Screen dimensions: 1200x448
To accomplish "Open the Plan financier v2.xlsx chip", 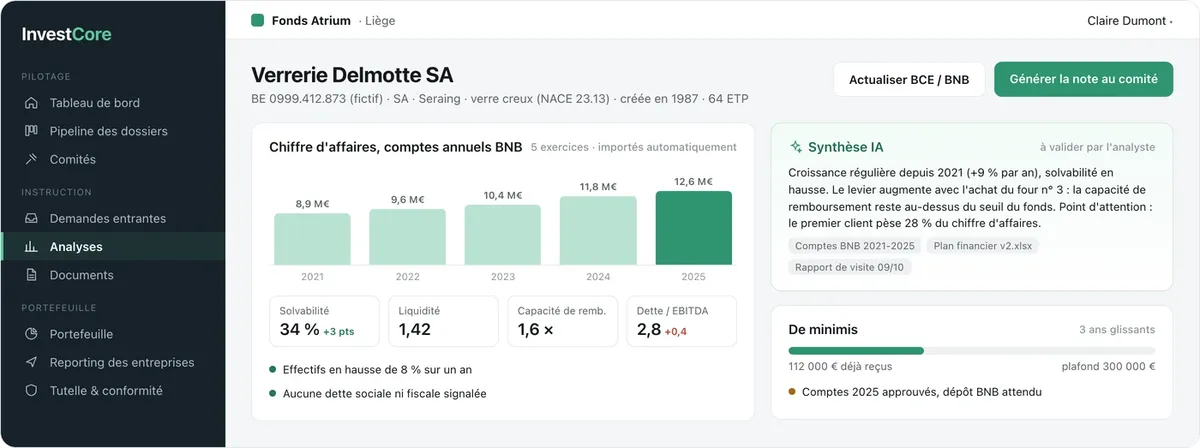I will pos(983,246).
